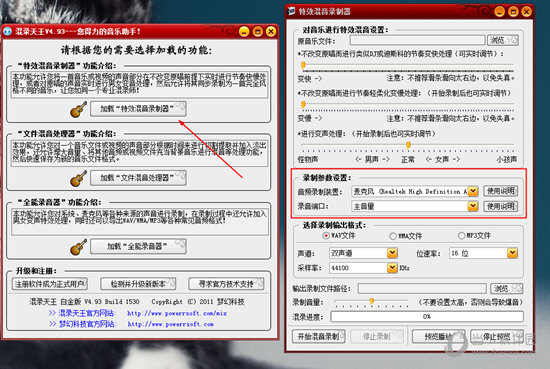Viewport: 550px width, 369px height.
Task: Click the 混录进度 progress bar
Action: [x=427, y=317]
